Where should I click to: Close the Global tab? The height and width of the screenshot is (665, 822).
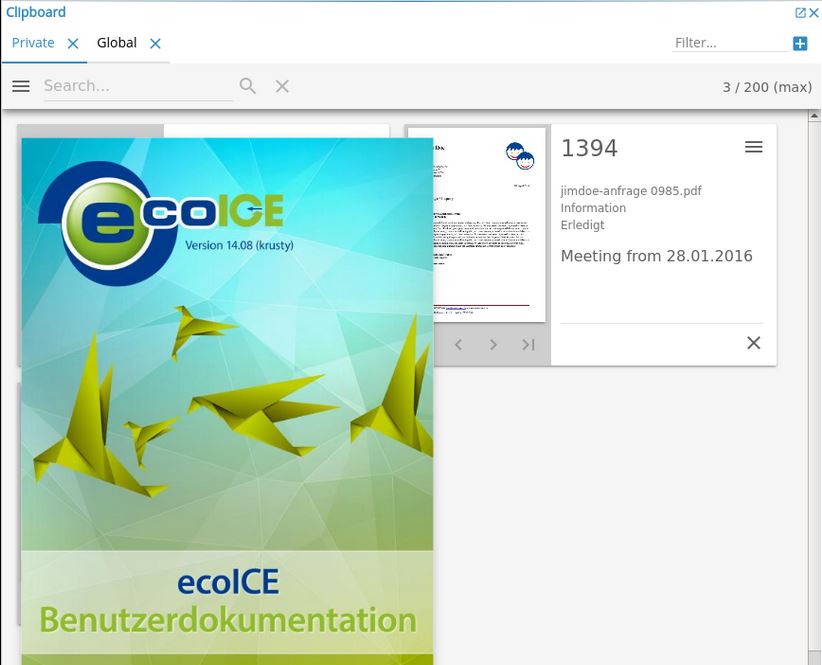coord(155,43)
